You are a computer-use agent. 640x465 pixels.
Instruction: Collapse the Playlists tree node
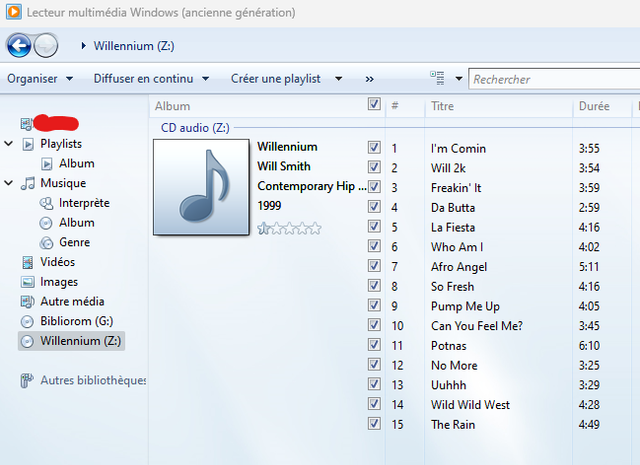pyautogui.click(x=9, y=144)
